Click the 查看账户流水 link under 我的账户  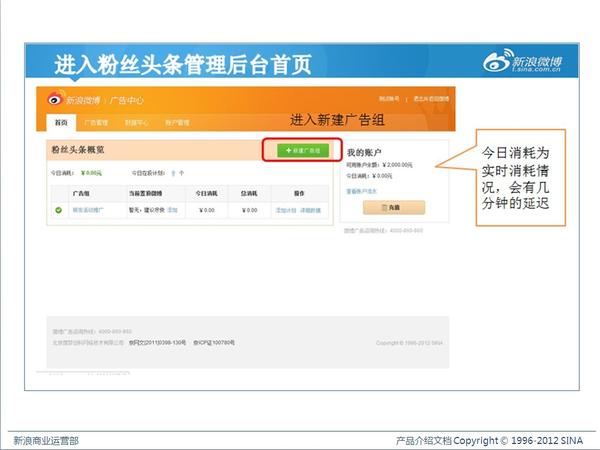pos(362,191)
